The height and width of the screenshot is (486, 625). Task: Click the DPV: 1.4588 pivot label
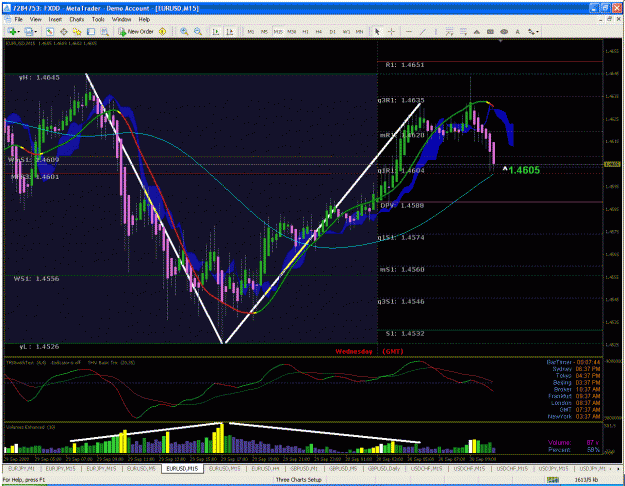(402, 205)
